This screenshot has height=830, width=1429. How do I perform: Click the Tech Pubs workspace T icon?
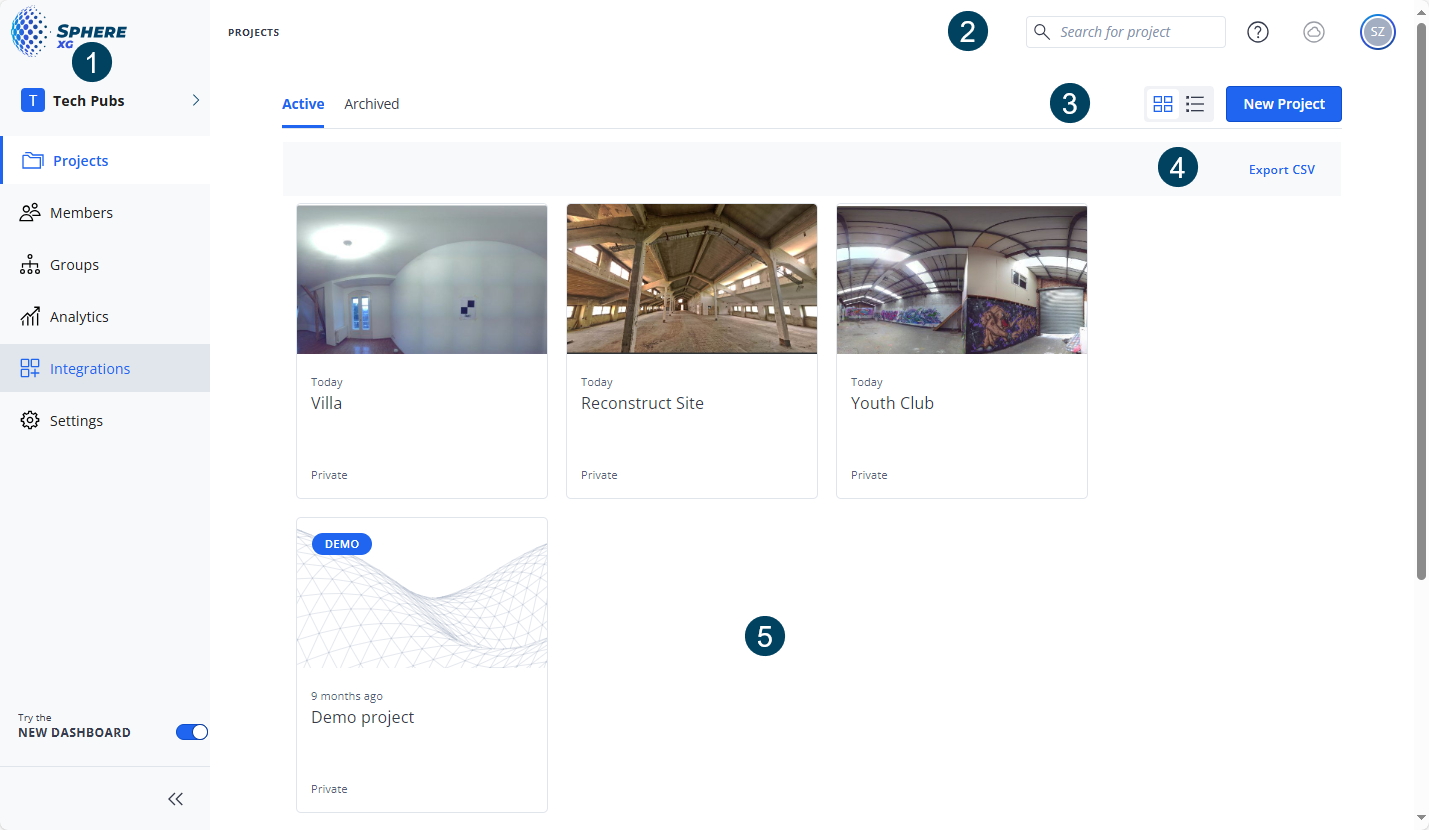(33, 100)
